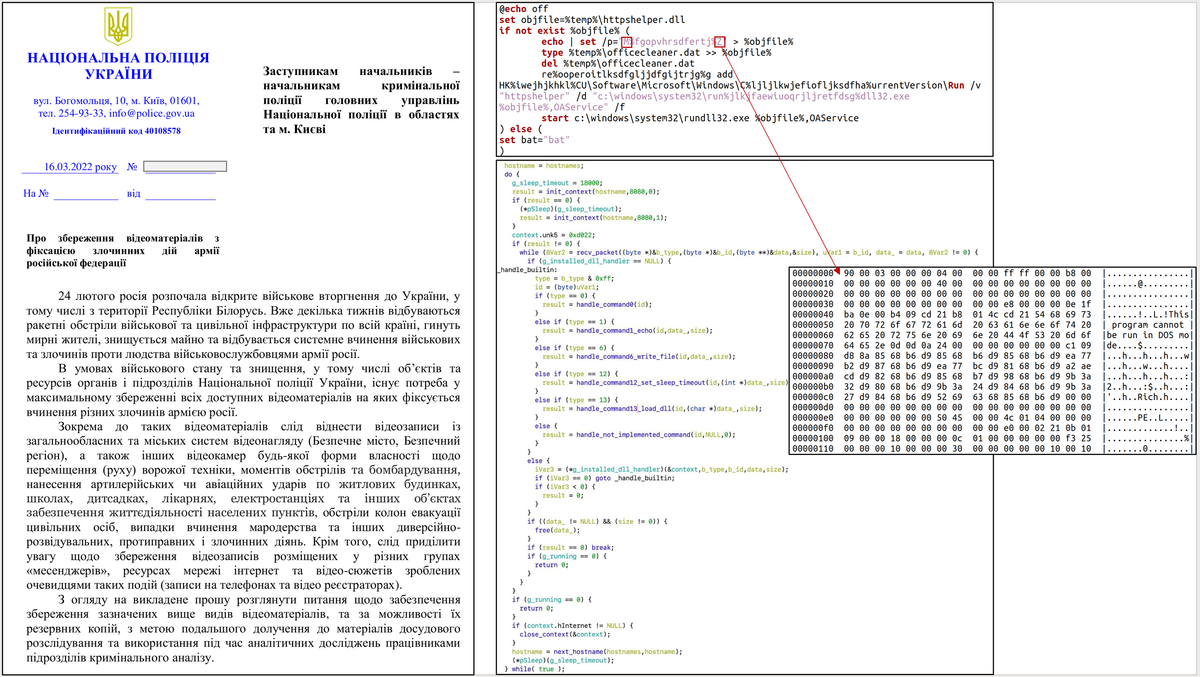
Task: Click the handle_command6_write_file call
Action: pyautogui.click(x=656, y=356)
